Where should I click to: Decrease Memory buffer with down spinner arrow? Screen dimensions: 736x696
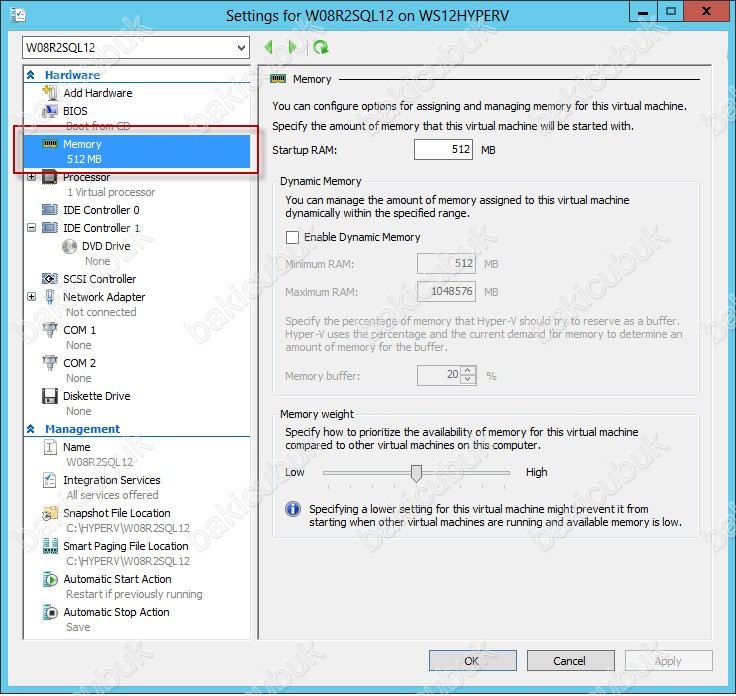468,379
